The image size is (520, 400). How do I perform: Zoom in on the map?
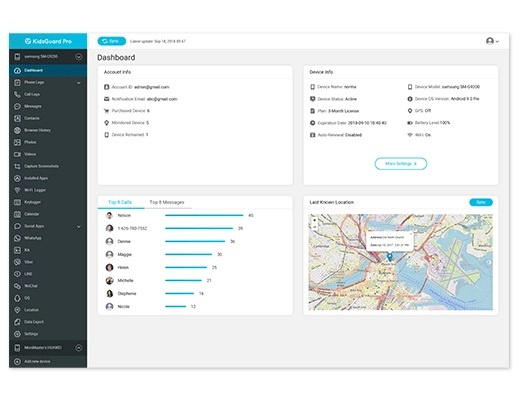click(314, 220)
